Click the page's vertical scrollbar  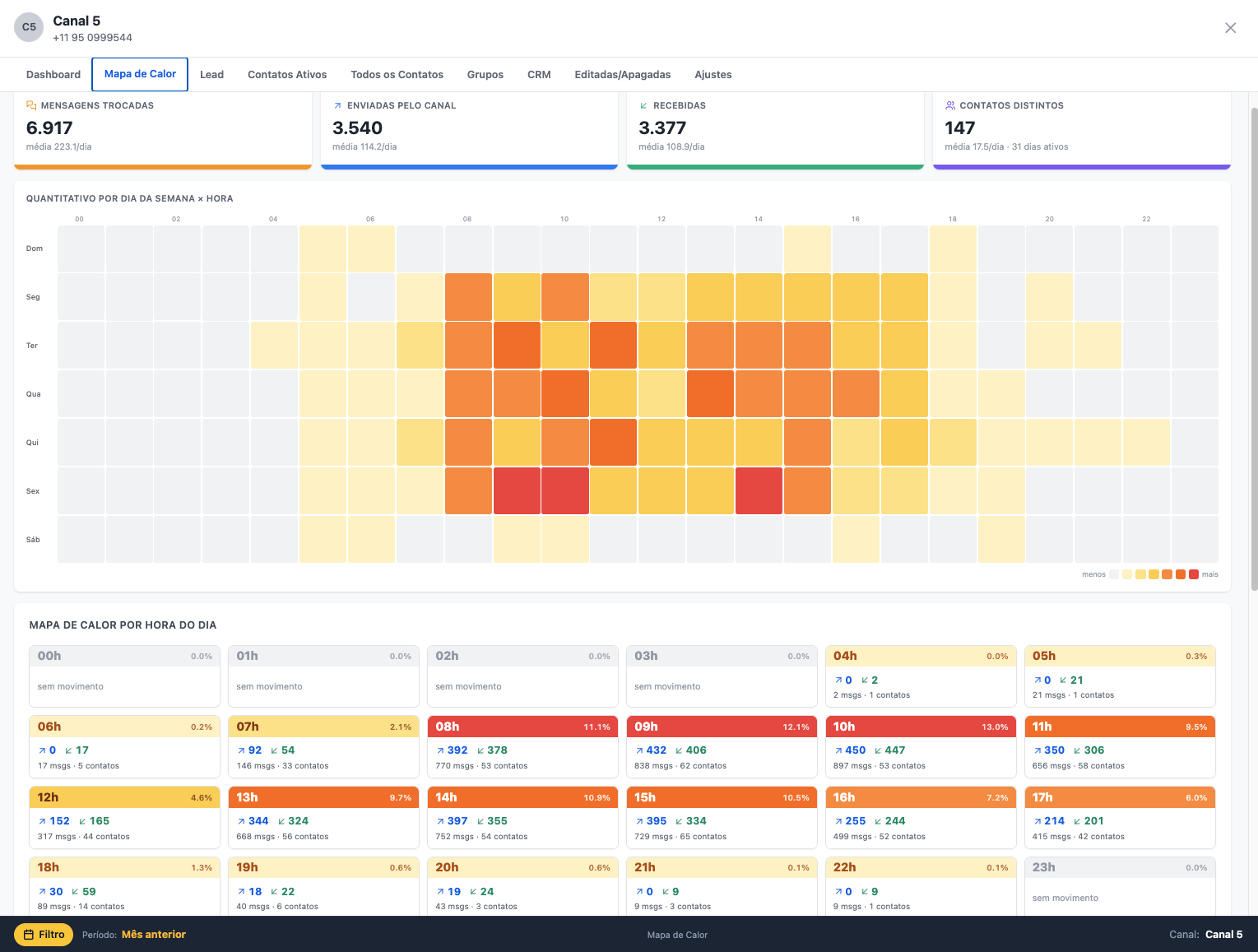pyautogui.click(x=1253, y=348)
